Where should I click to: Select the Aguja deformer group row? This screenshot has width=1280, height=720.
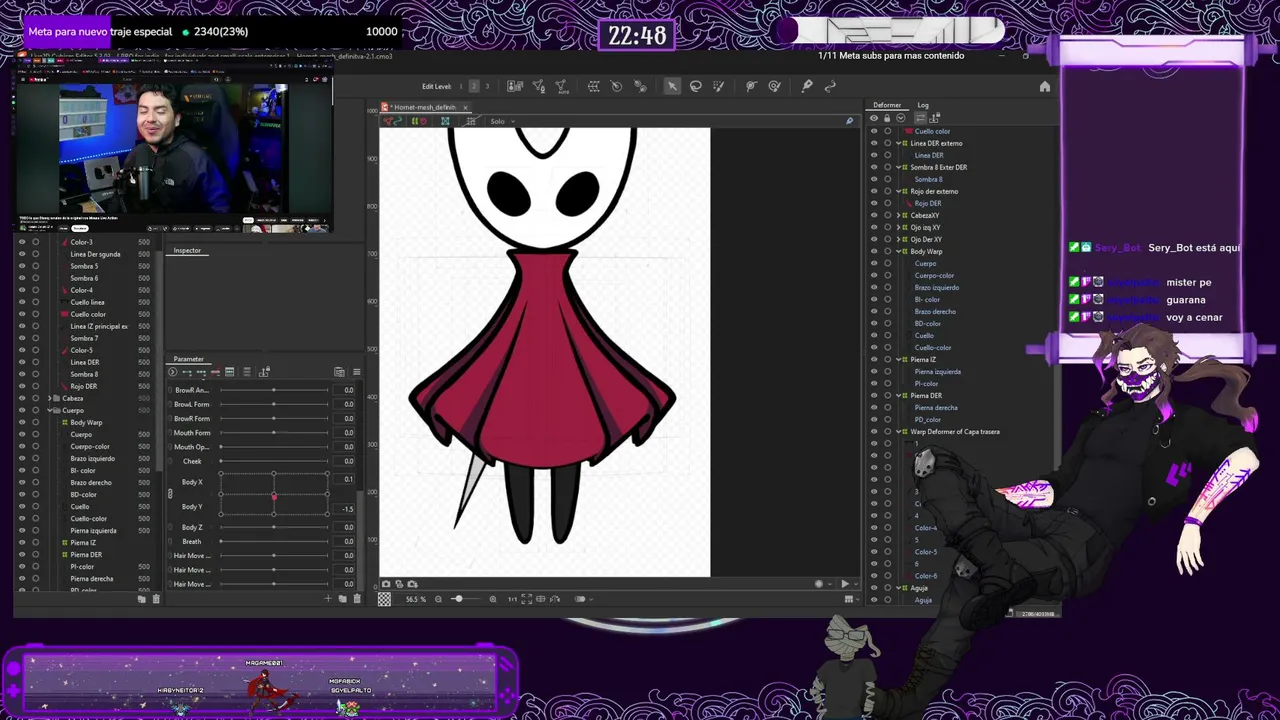[919, 588]
